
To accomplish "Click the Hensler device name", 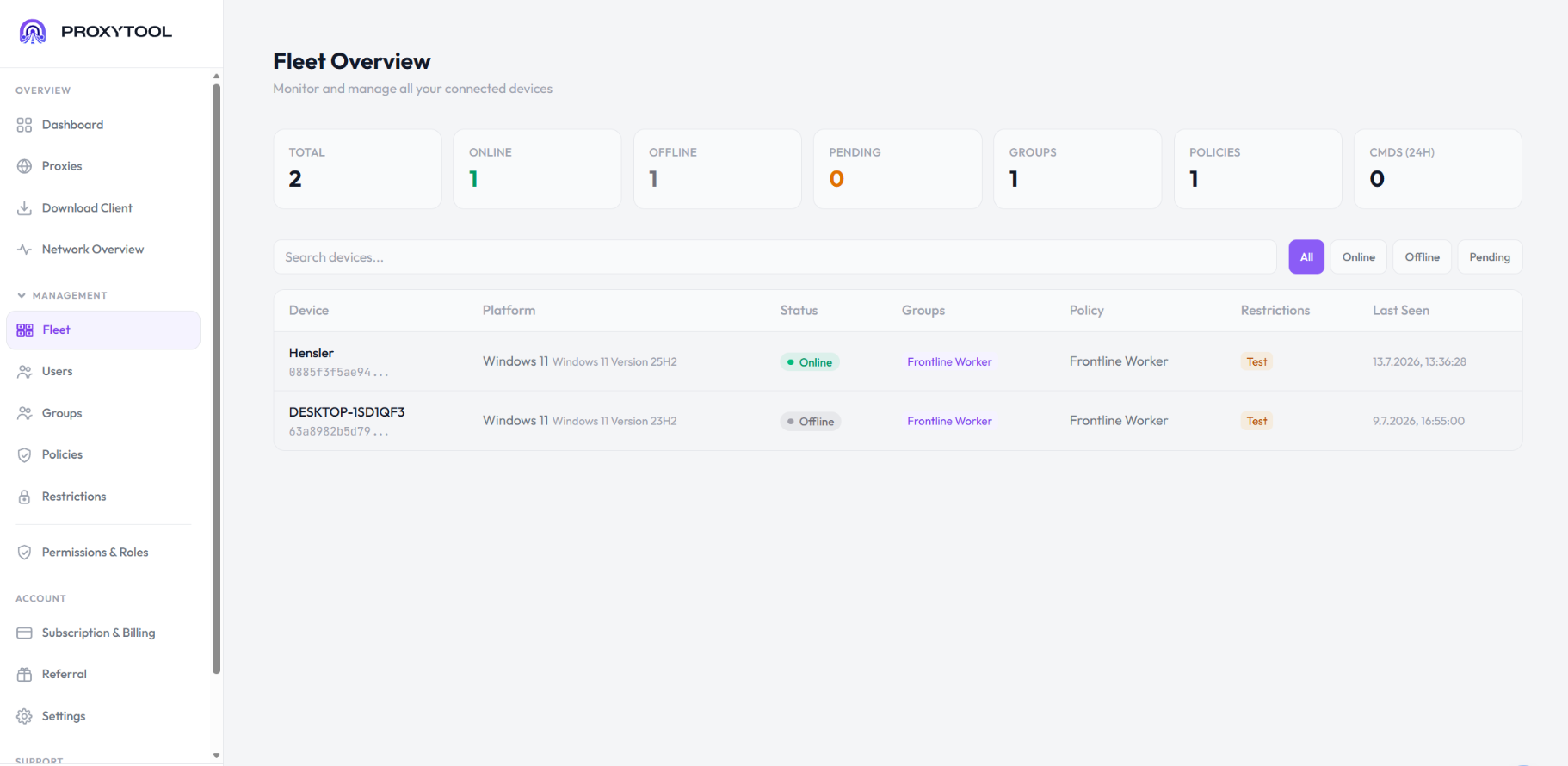I will 312,353.
